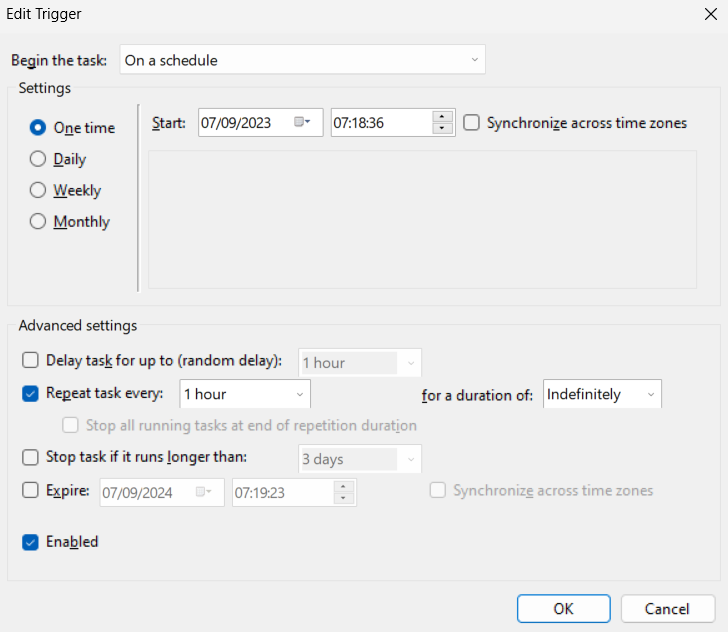The image size is (728, 632).
Task: Select the Daily radio button
Action: 38,159
